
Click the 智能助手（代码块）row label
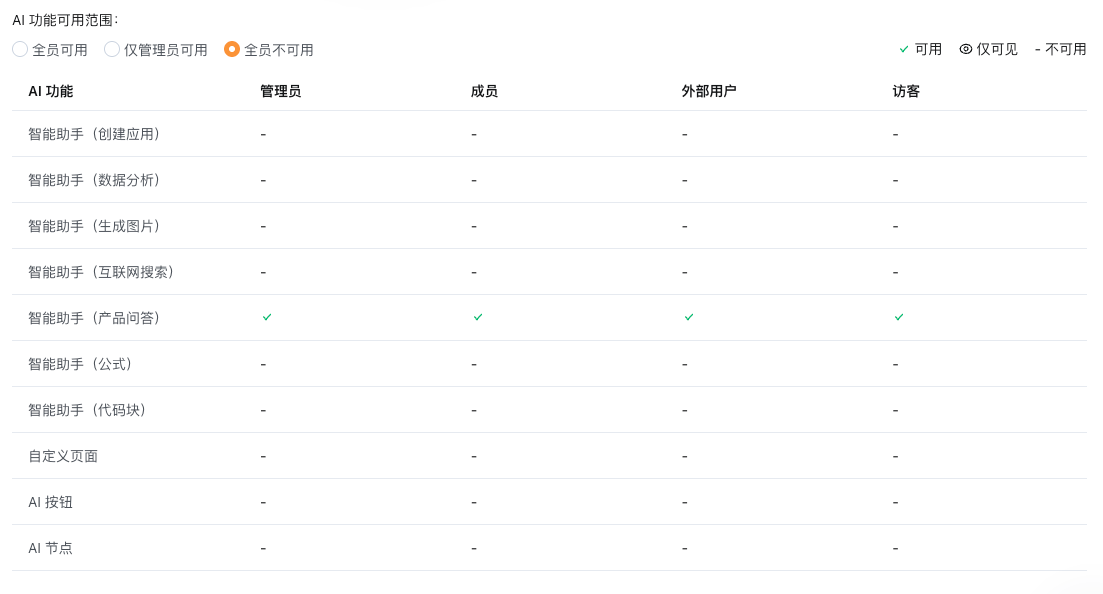click(87, 410)
